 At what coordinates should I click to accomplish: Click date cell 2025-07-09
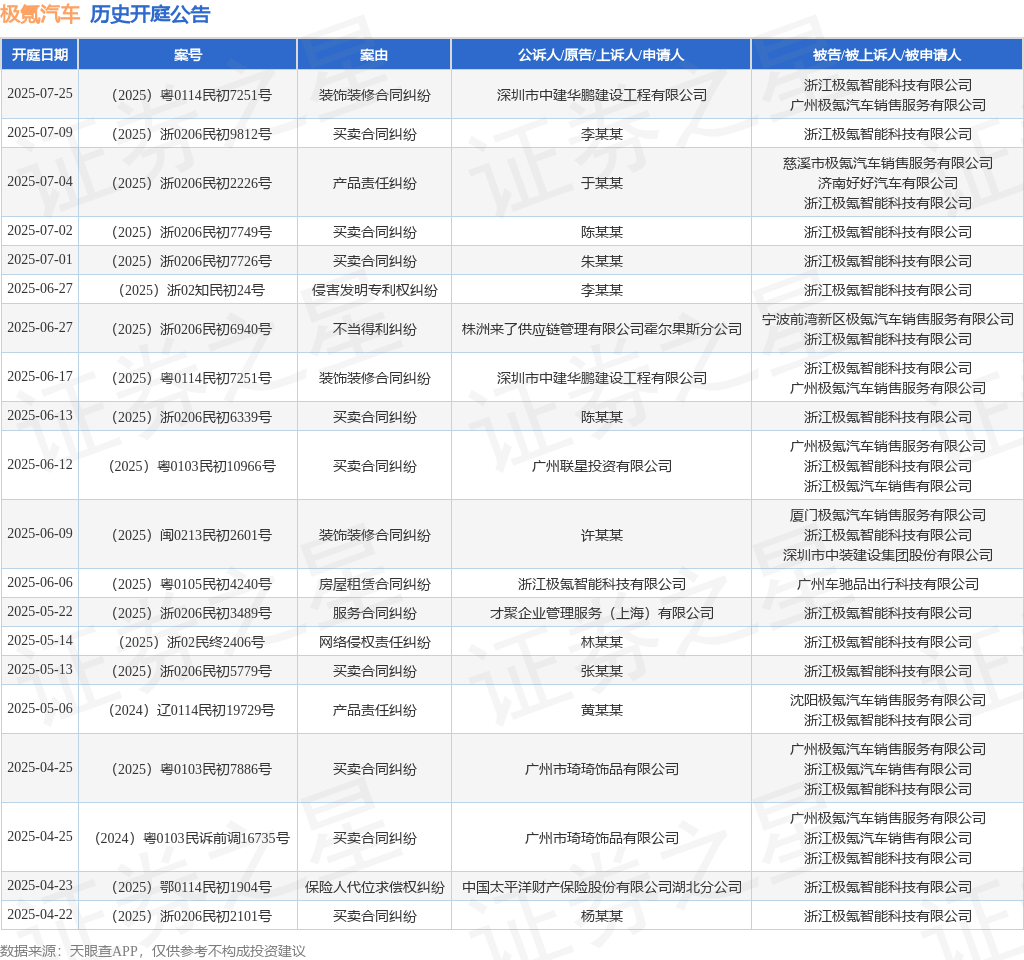[x=40, y=133]
